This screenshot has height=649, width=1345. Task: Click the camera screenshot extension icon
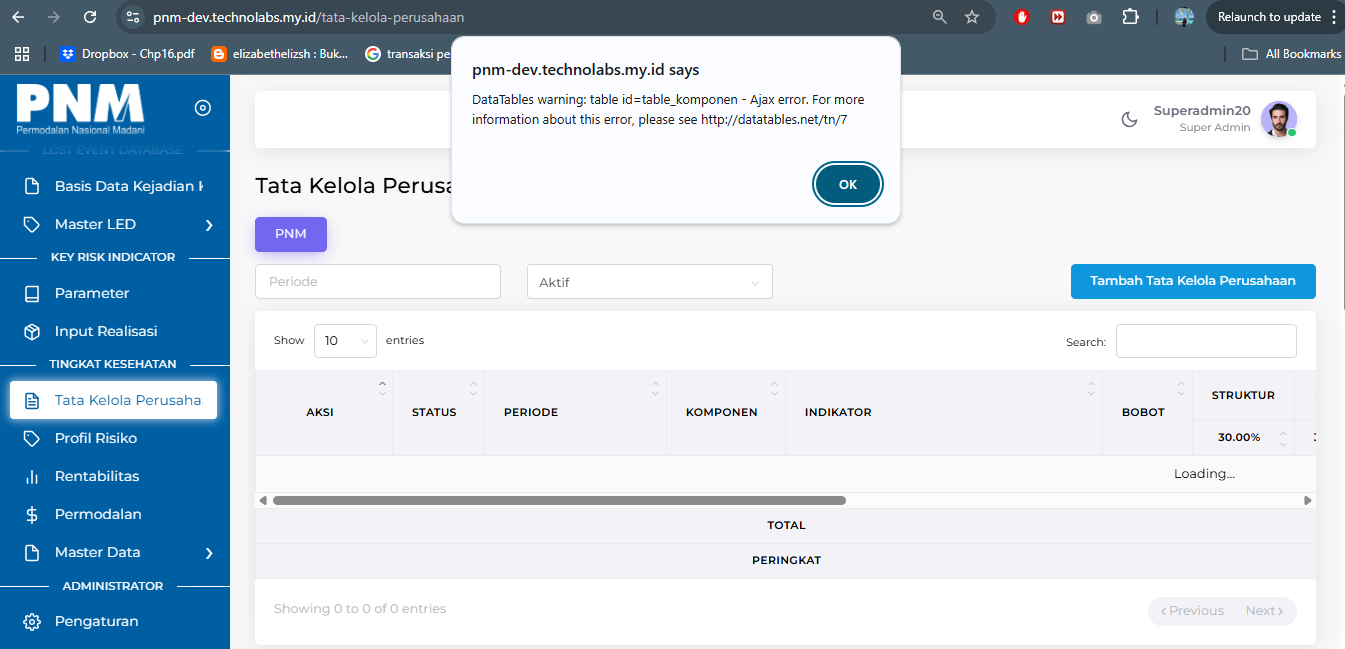coord(1094,17)
